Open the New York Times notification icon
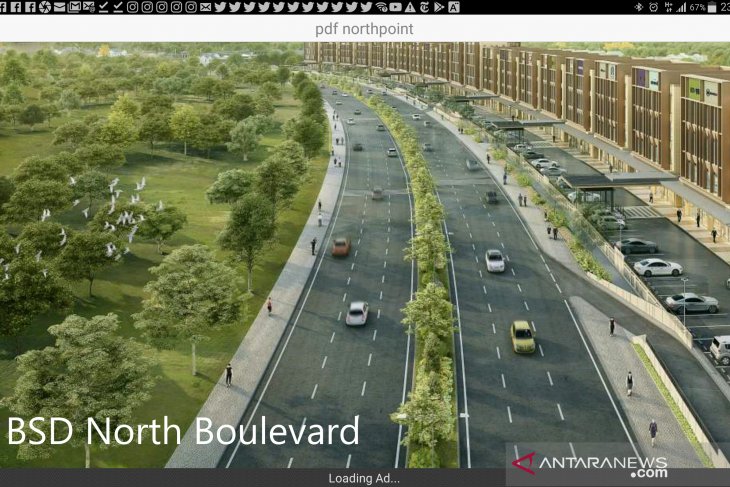Image resolution: width=730 pixels, height=487 pixels. [425, 7]
